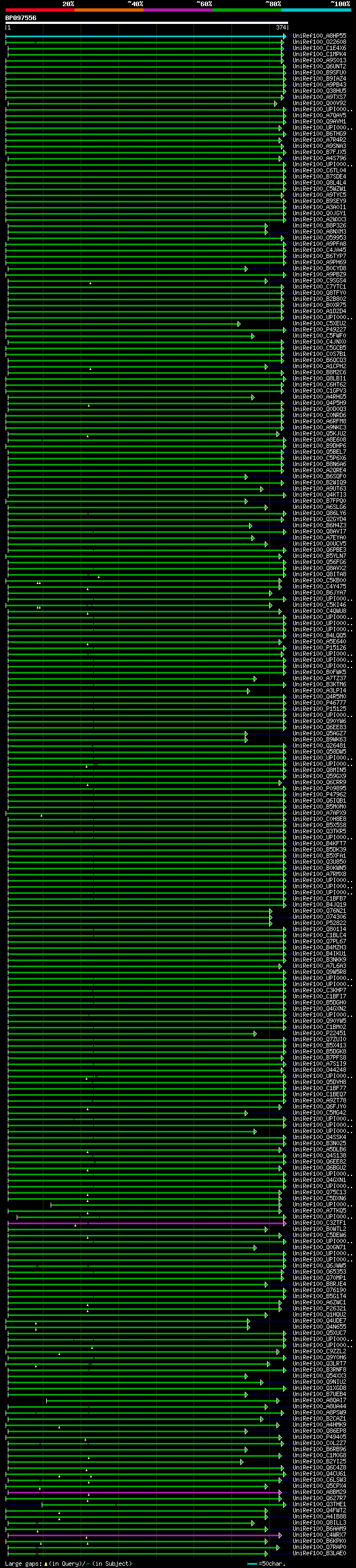Select hit UniRef100_A8NXM3
This screenshot has width=356, height=1568.
[319, 231]
